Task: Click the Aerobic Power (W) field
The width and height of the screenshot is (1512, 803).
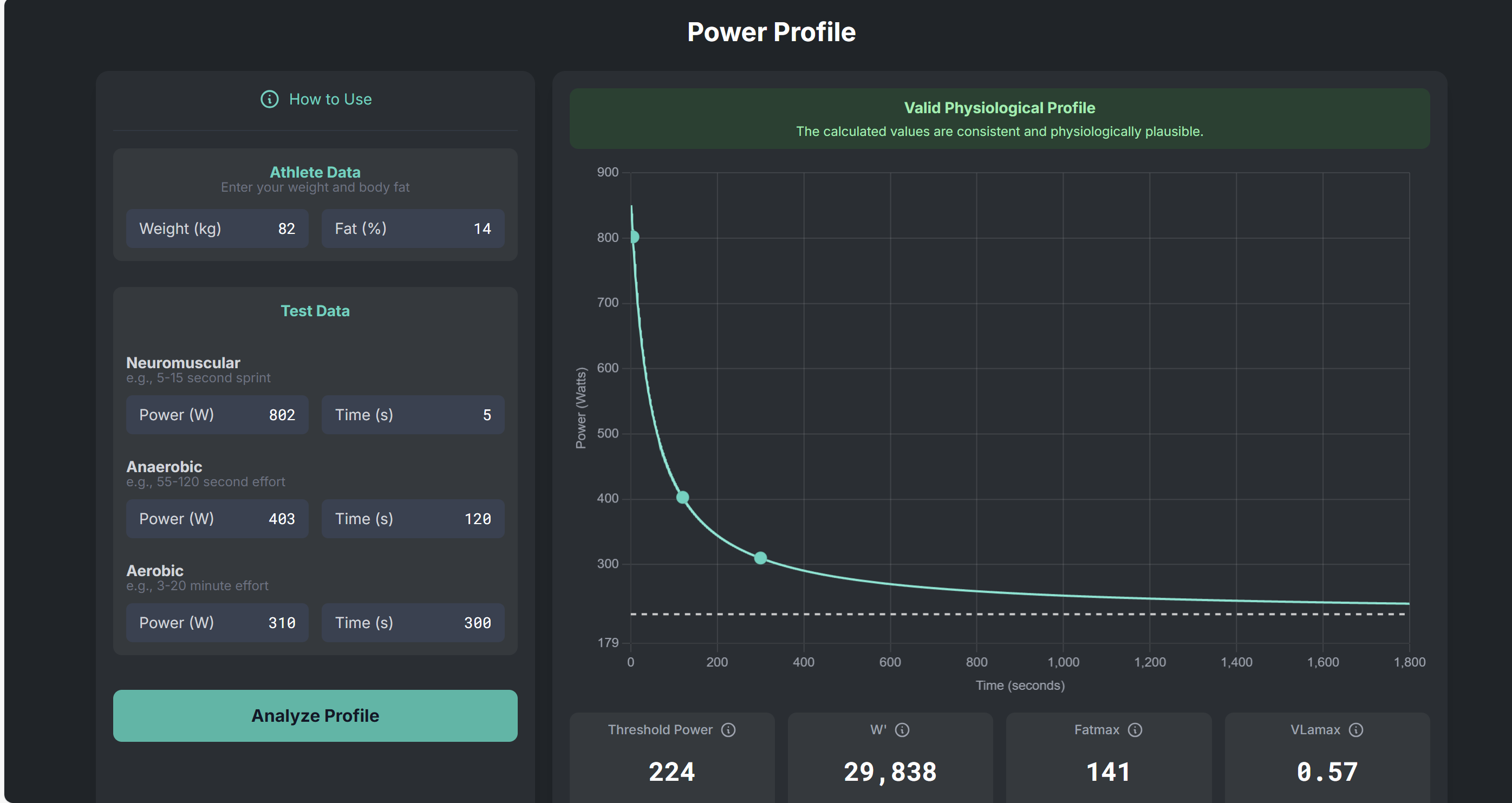Action: [217, 623]
